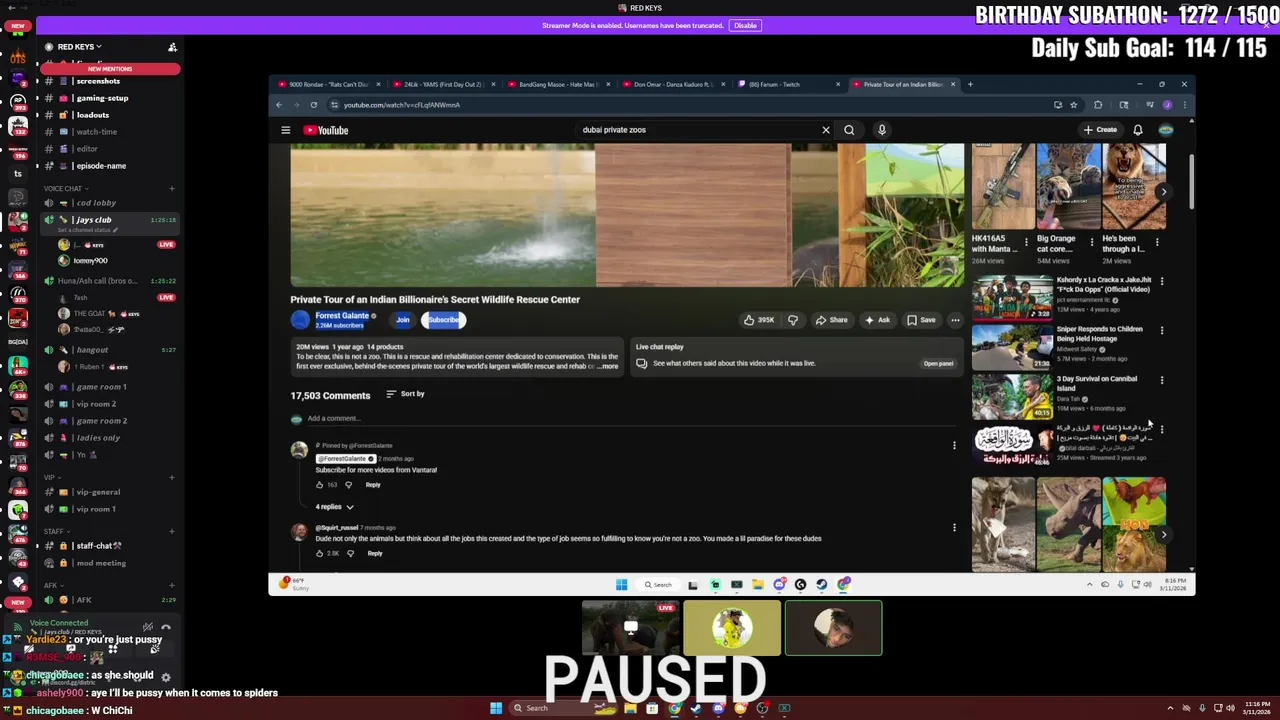Viewport: 1280px width, 720px height.
Task: Switch to Don Omar - Danza Kuduro tab
Action: click(673, 84)
